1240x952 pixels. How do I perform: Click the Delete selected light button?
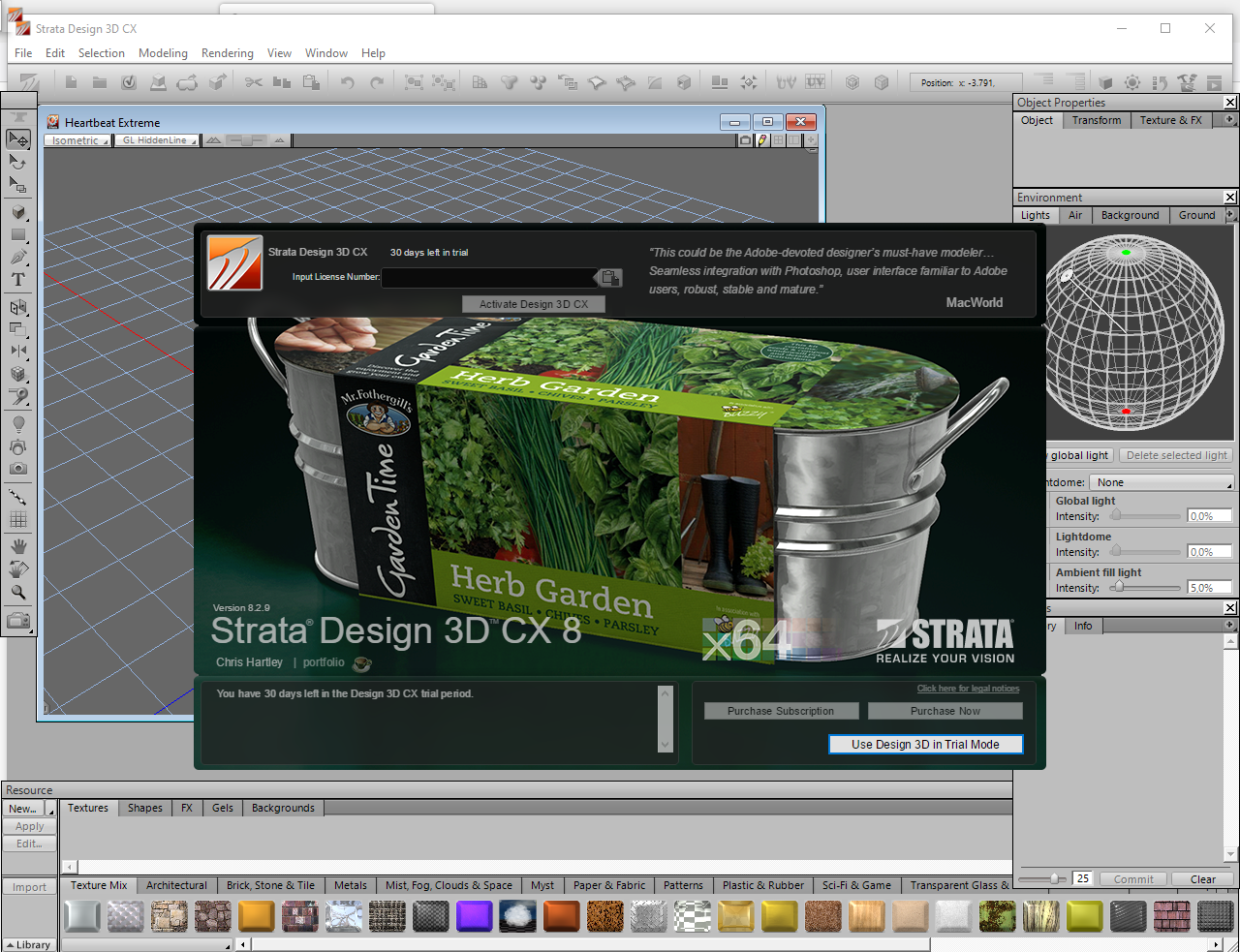coord(1176,455)
